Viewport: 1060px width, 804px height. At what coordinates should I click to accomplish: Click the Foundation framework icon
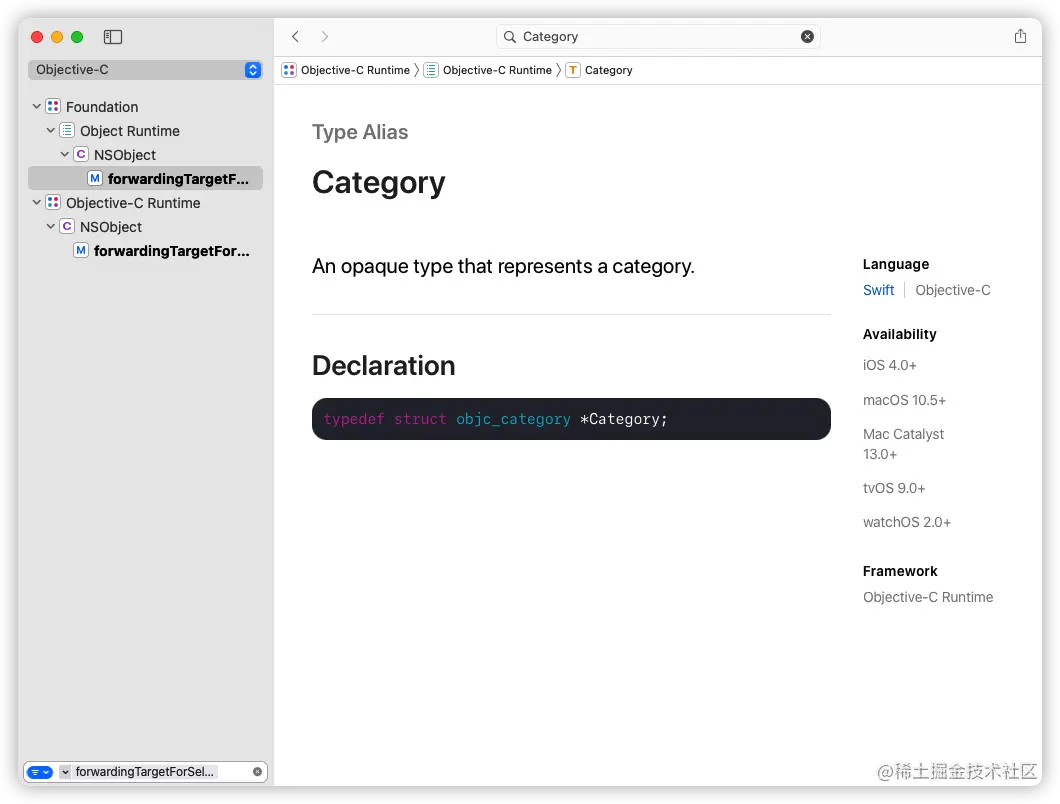53,106
